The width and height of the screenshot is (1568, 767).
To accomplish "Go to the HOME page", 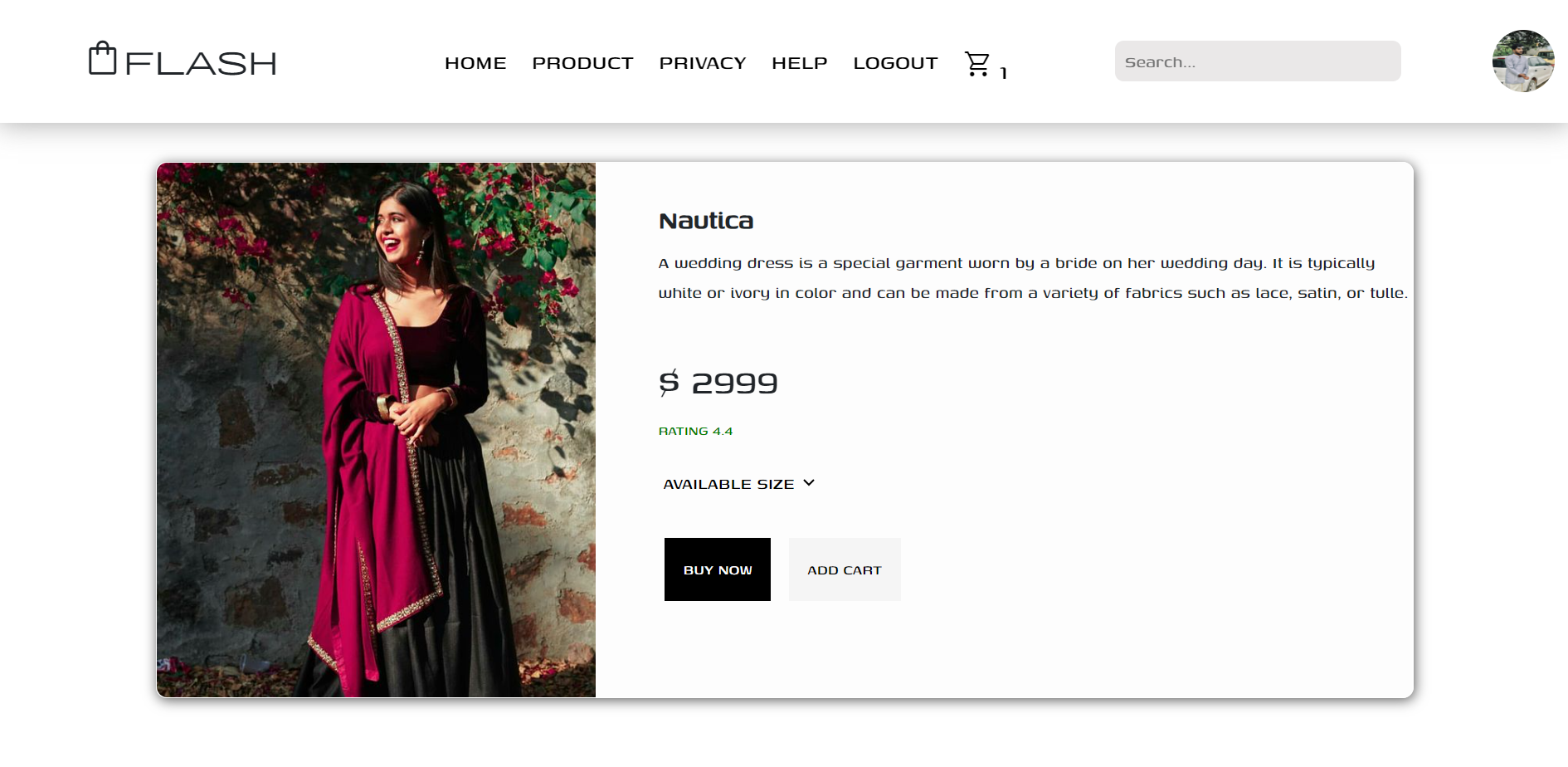I will tap(475, 63).
